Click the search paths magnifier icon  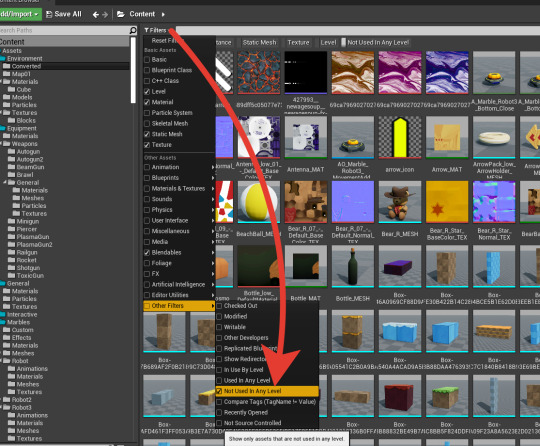coord(133,30)
